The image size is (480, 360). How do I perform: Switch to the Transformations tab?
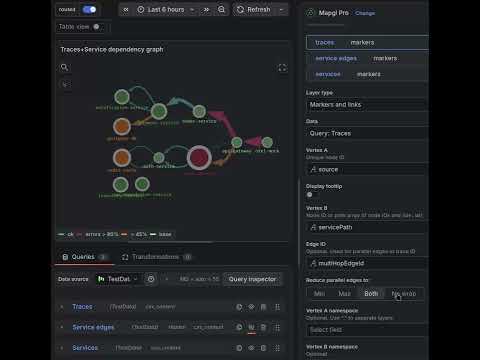click(156, 257)
